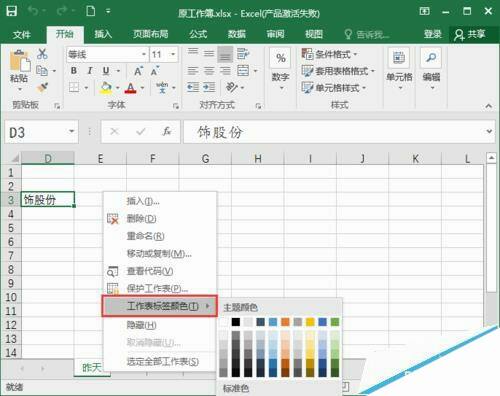Switch to the 插入 Insert tab
Screen dimensions: 500x396
pos(103,34)
